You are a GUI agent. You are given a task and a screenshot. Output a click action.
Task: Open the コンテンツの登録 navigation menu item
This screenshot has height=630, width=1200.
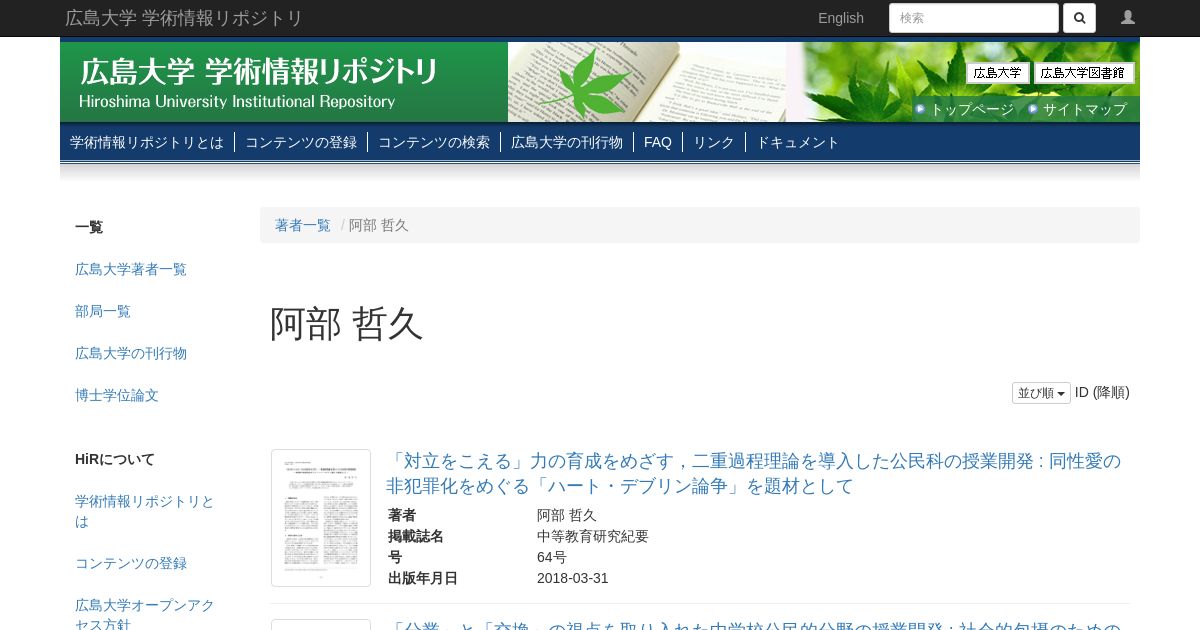click(301, 142)
